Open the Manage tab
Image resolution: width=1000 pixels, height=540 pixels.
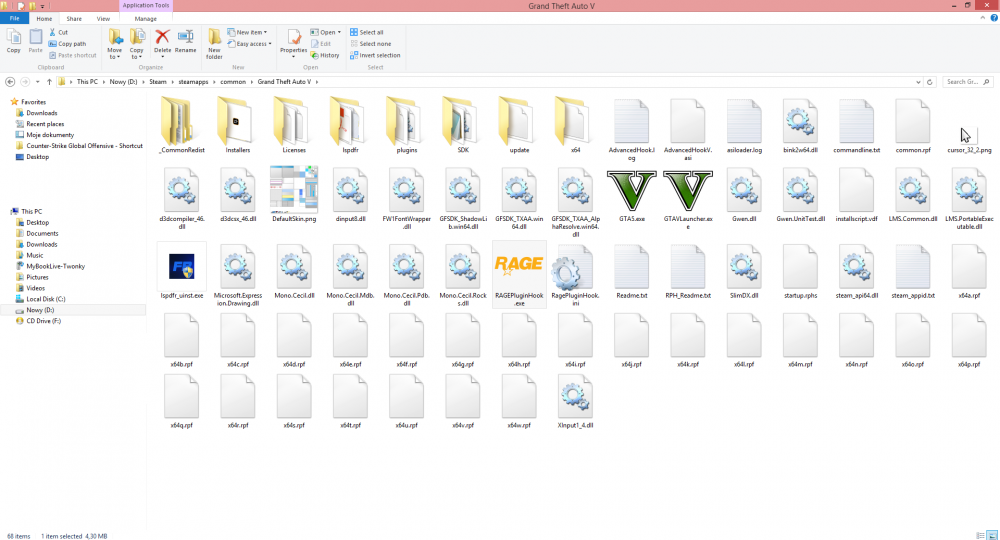(145, 18)
